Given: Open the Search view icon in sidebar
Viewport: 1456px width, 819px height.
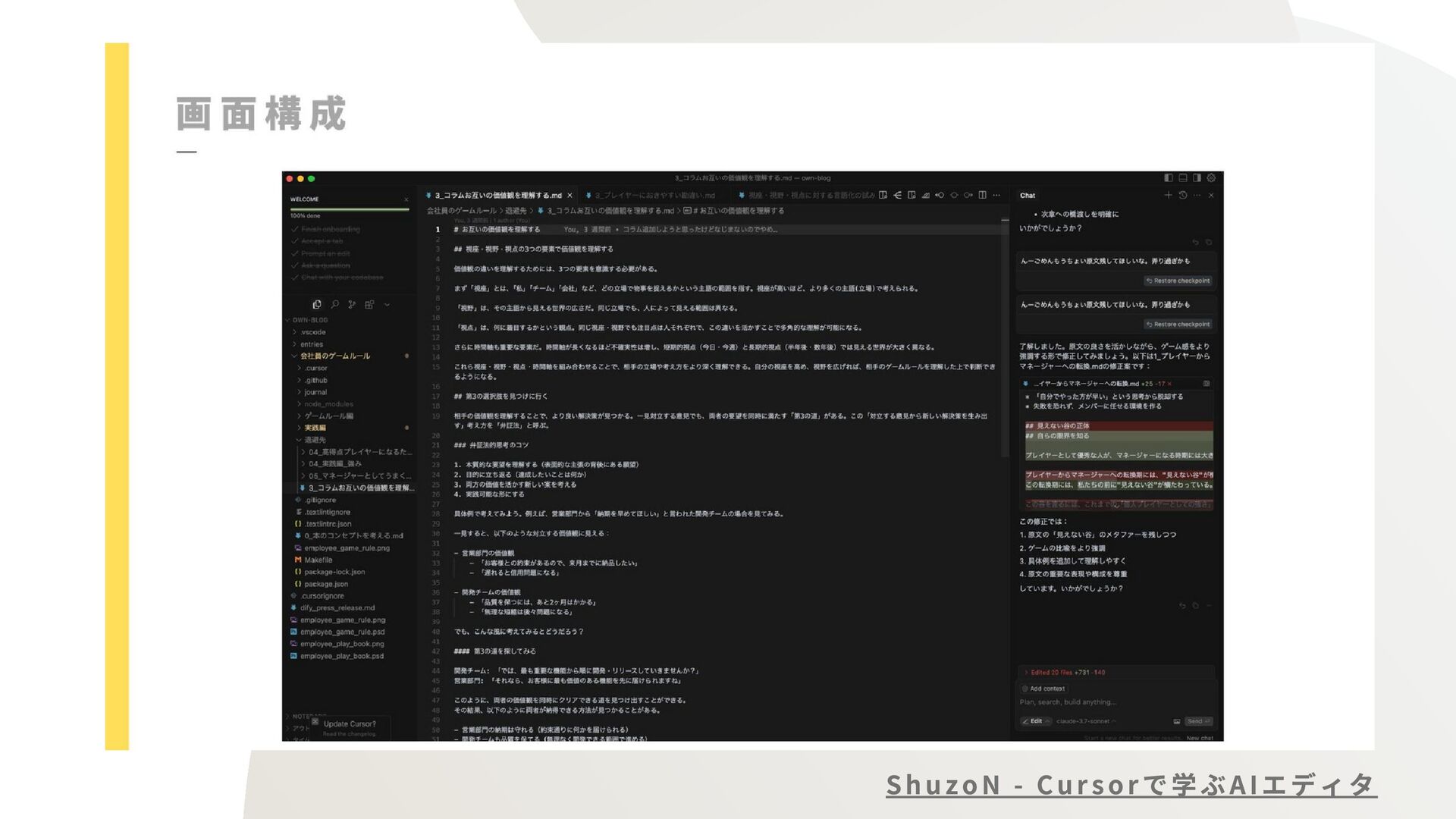Looking at the screenshot, I should click(334, 305).
